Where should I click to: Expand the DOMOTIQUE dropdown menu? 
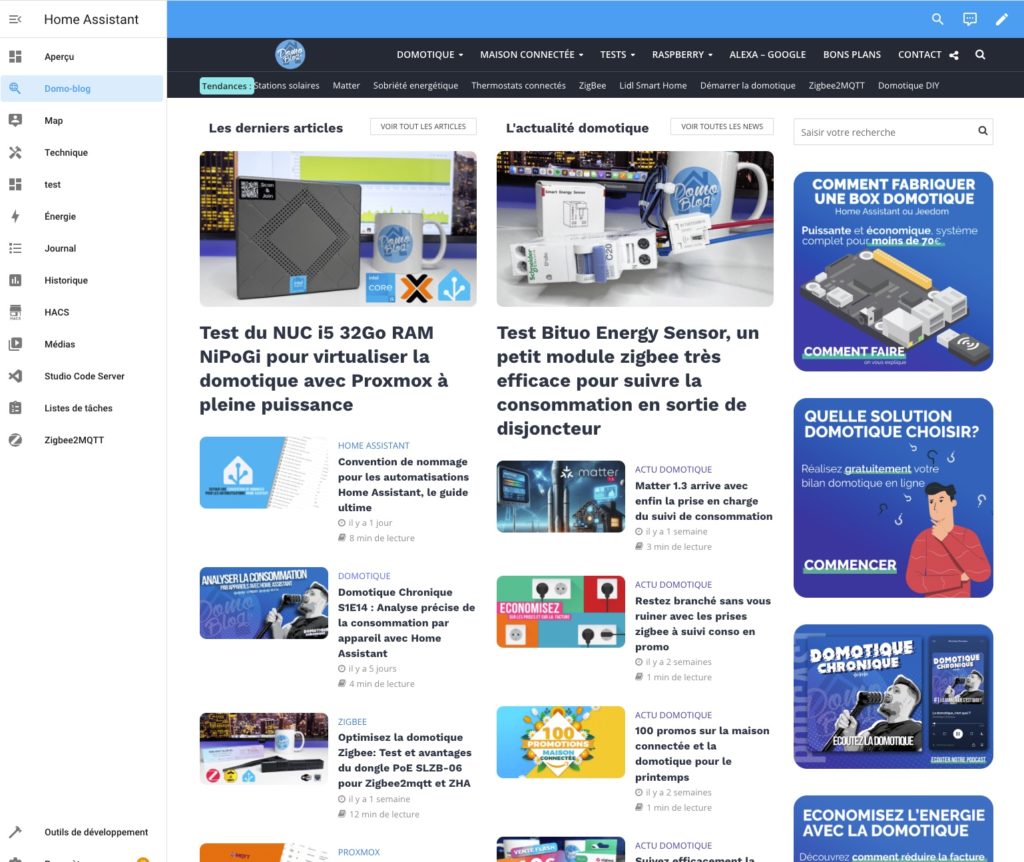[430, 55]
